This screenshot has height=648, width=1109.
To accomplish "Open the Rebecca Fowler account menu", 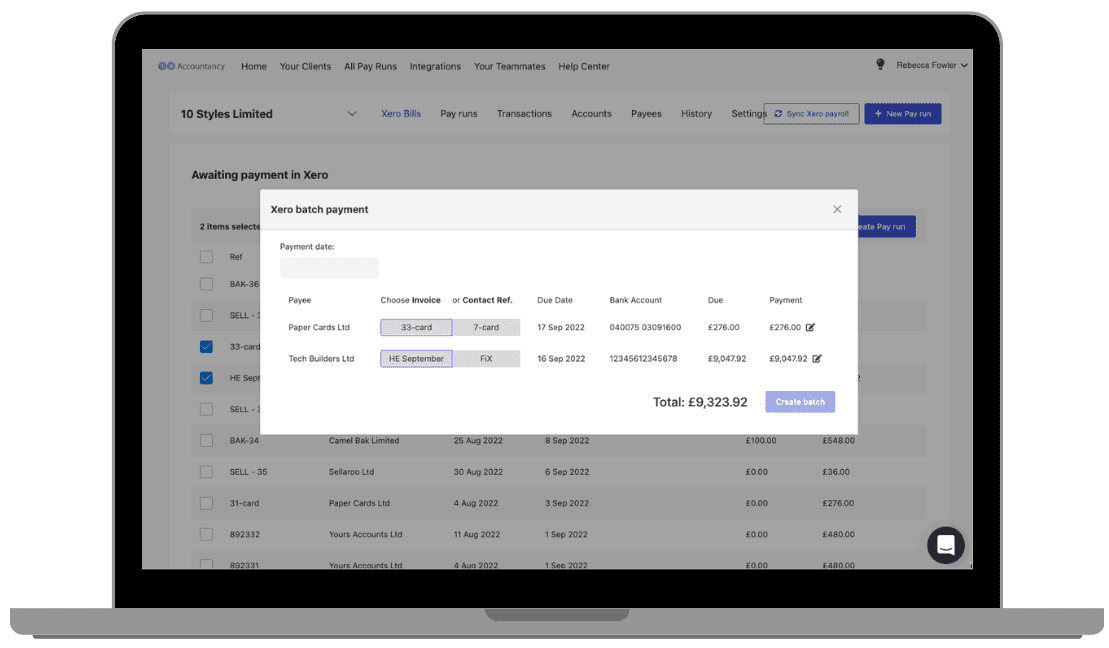I will 931,64.
